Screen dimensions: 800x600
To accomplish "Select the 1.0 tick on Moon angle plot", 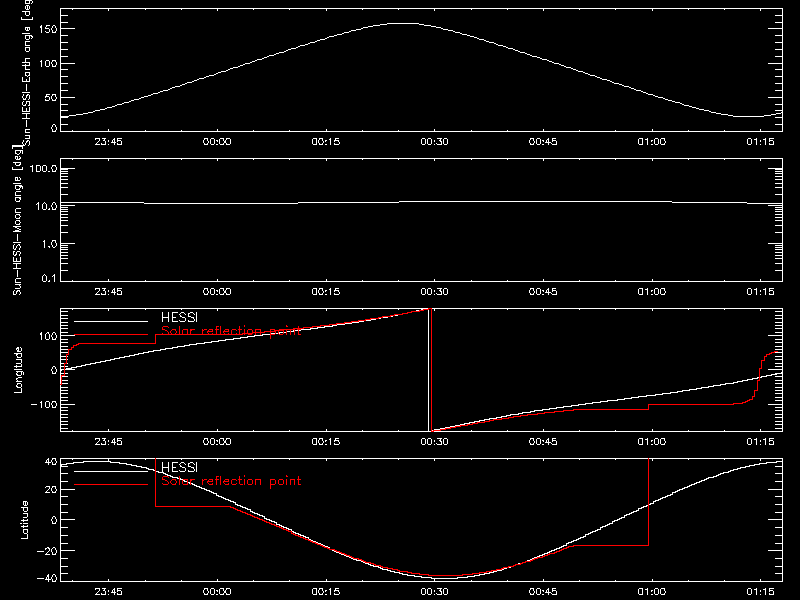I will pyautogui.click(x=49, y=244).
